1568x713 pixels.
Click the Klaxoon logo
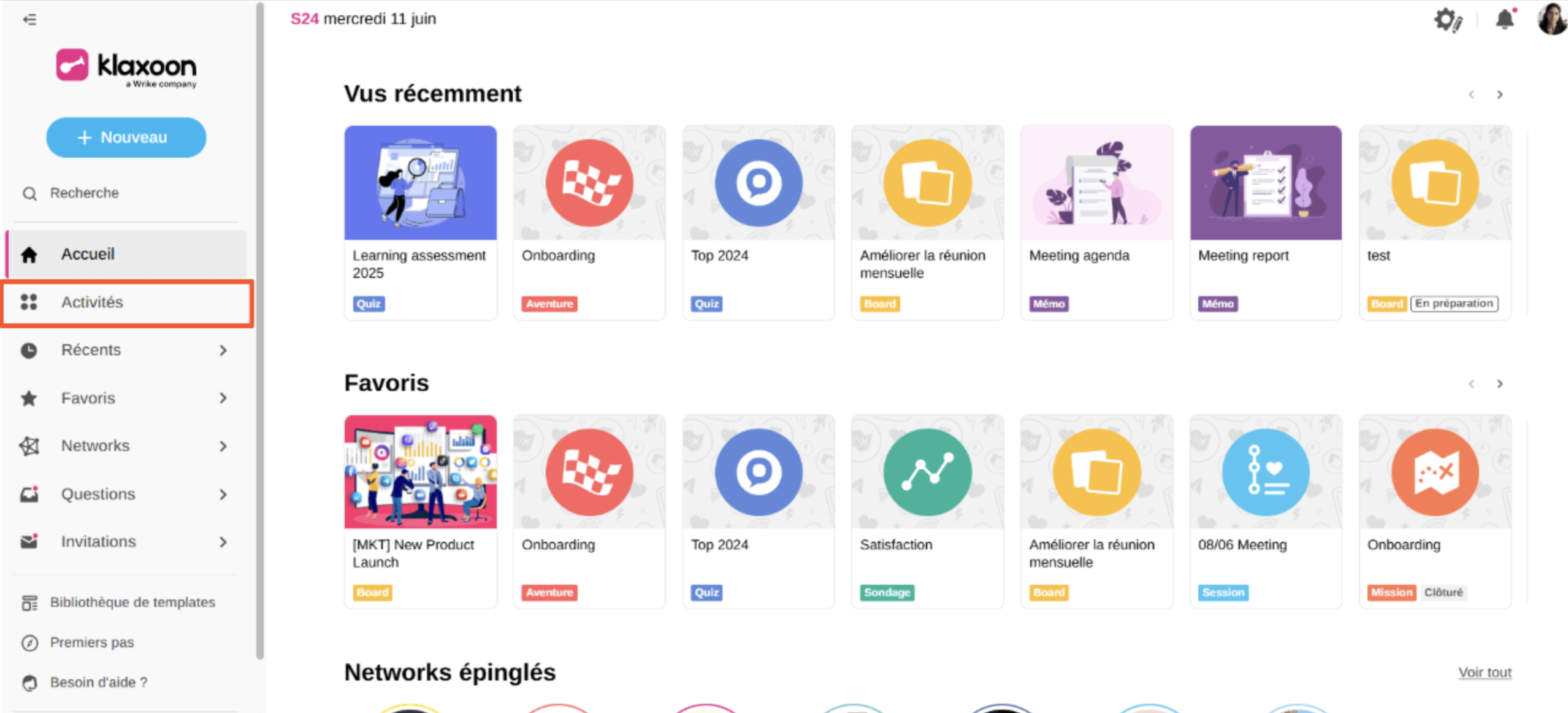pyautogui.click(x=126, y=68)
